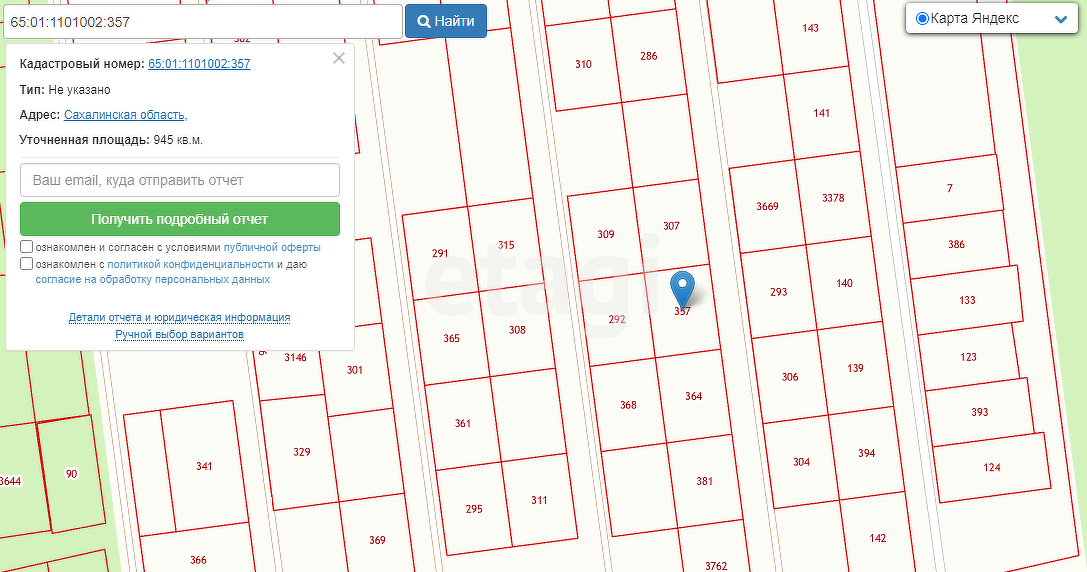Open the политикой конфиденциальности link
Viewport: 1087px width, 572px height.
pyautogui.click(x=190, y=264)
